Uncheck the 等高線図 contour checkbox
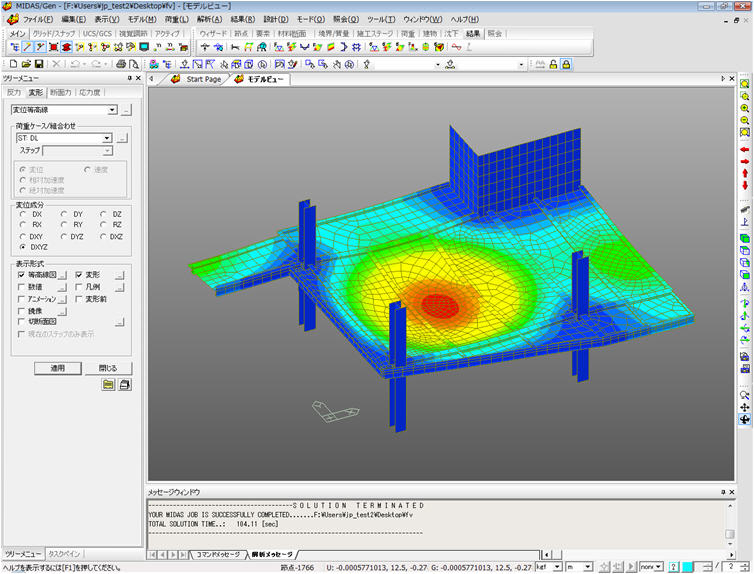Screen dimensions: 754x574 pyautogui.click(x=21, y=275)
